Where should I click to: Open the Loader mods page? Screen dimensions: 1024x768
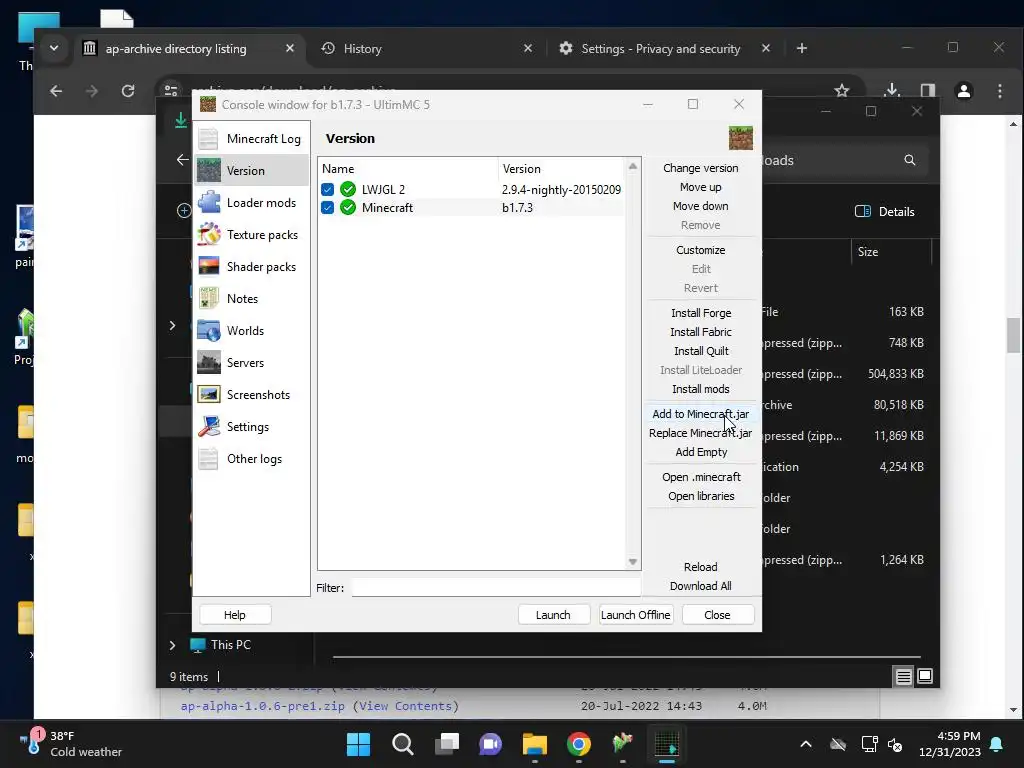[251, 202]
